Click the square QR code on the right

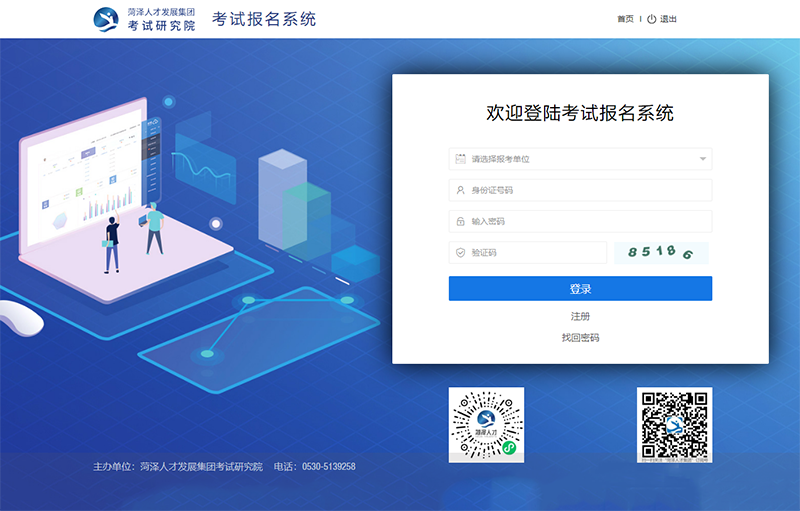pyautogui.click(x=674, y=424)
